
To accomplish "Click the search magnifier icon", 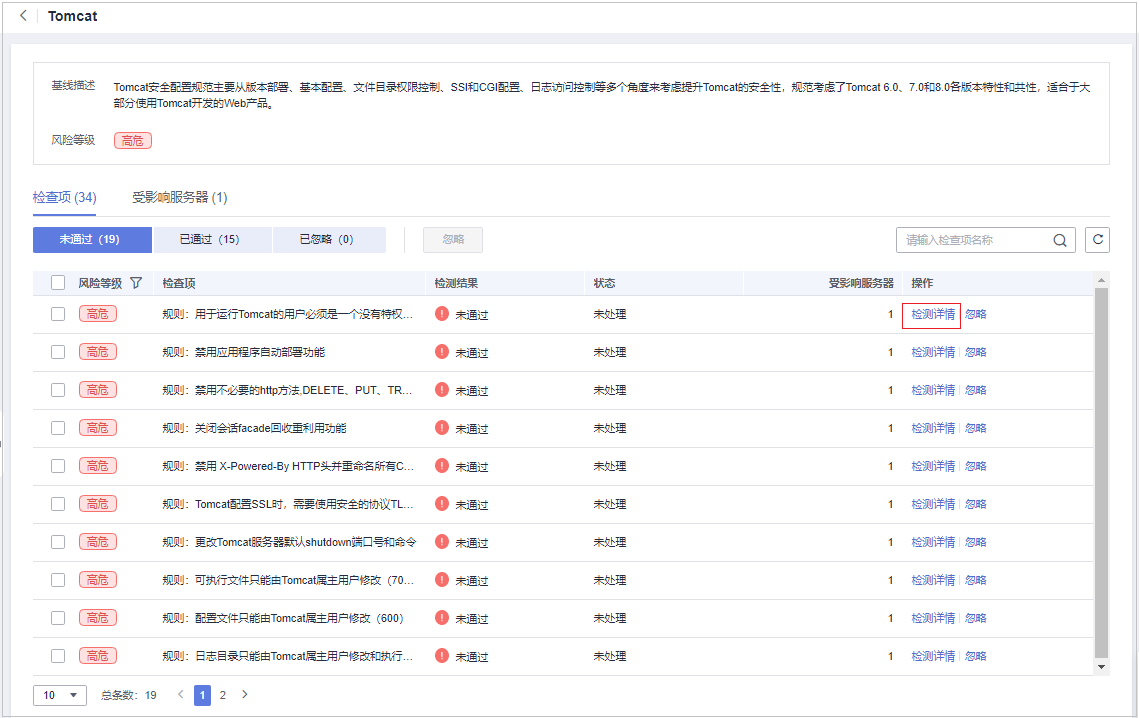I will (x=1060, y=240).
